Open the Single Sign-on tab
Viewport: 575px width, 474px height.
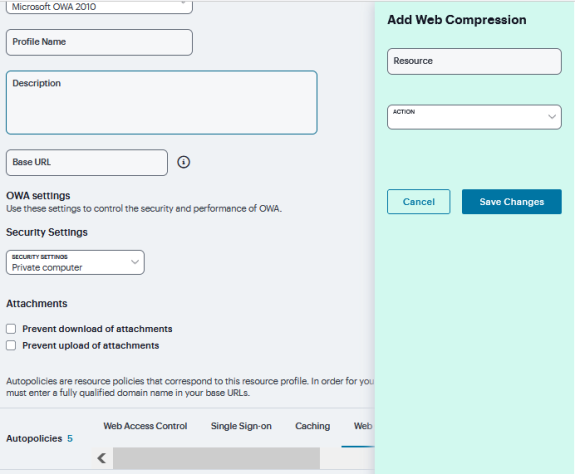(x=241, y=426)
